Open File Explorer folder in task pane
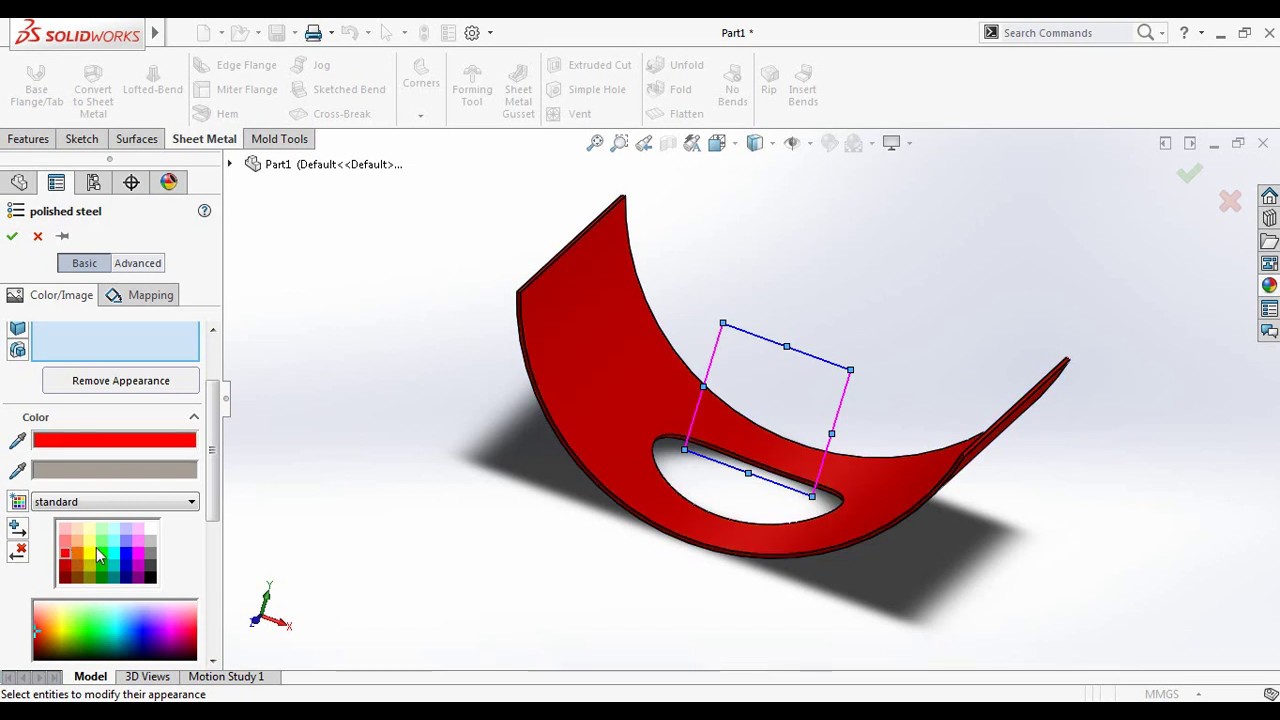Viewport: 1280px width, 720px height. pyautogui.click(x=1269, y=241)
